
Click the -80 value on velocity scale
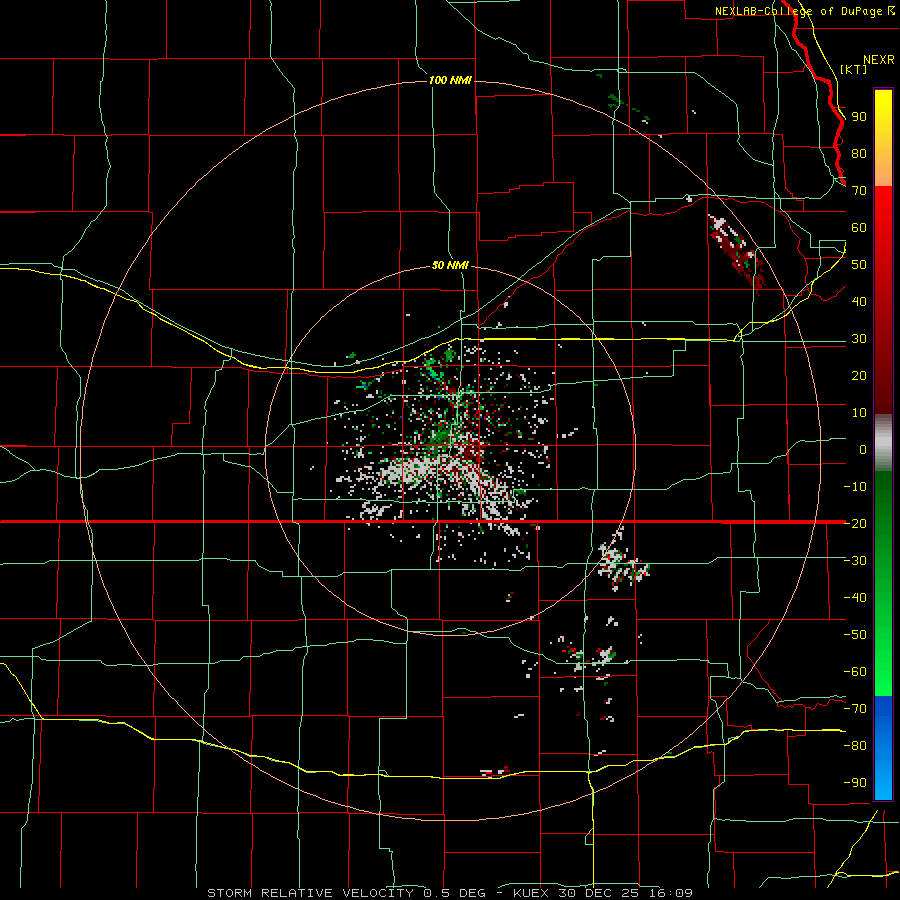tap(855, 746)
